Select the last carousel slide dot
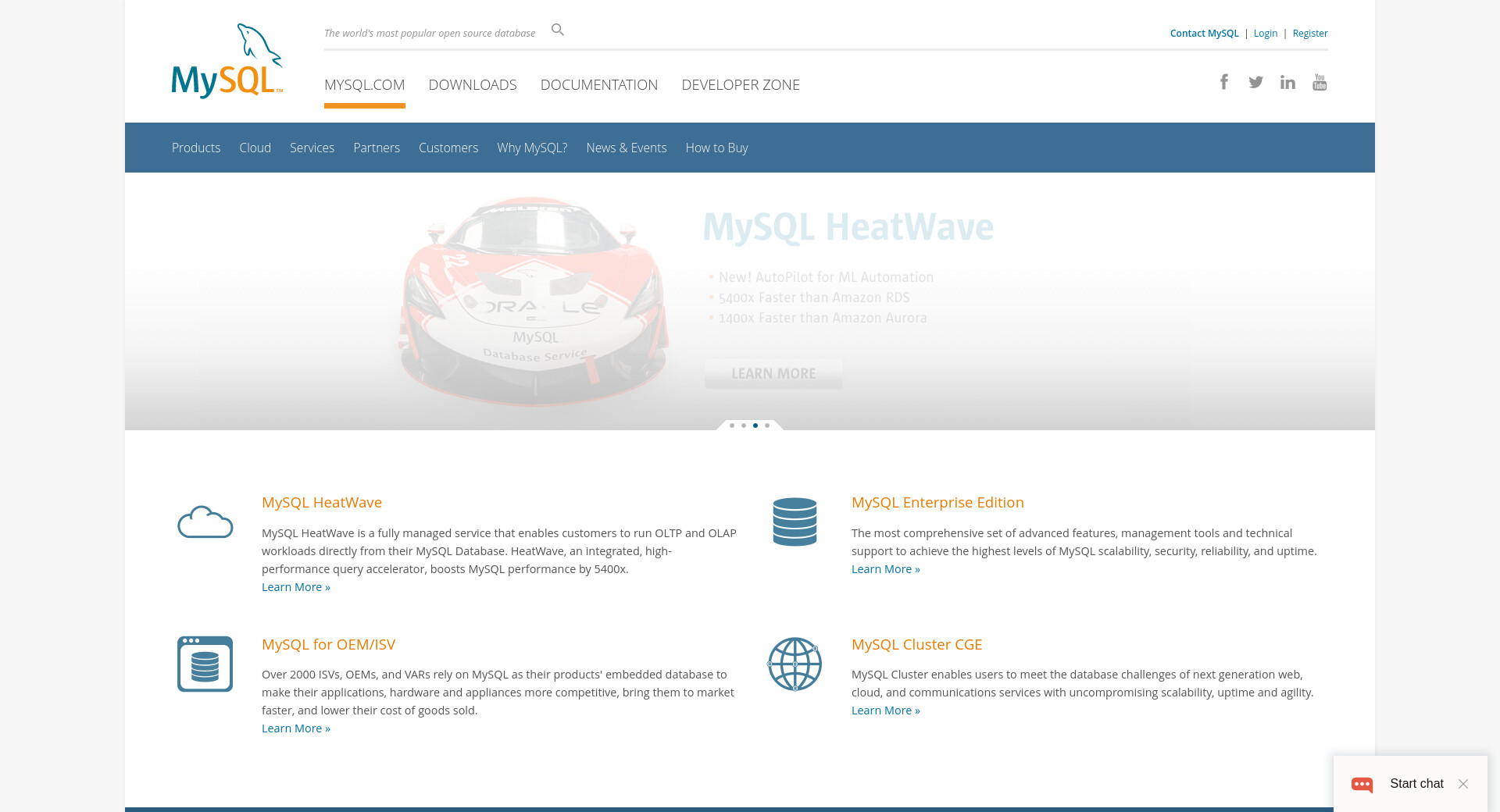 [767, 426]
